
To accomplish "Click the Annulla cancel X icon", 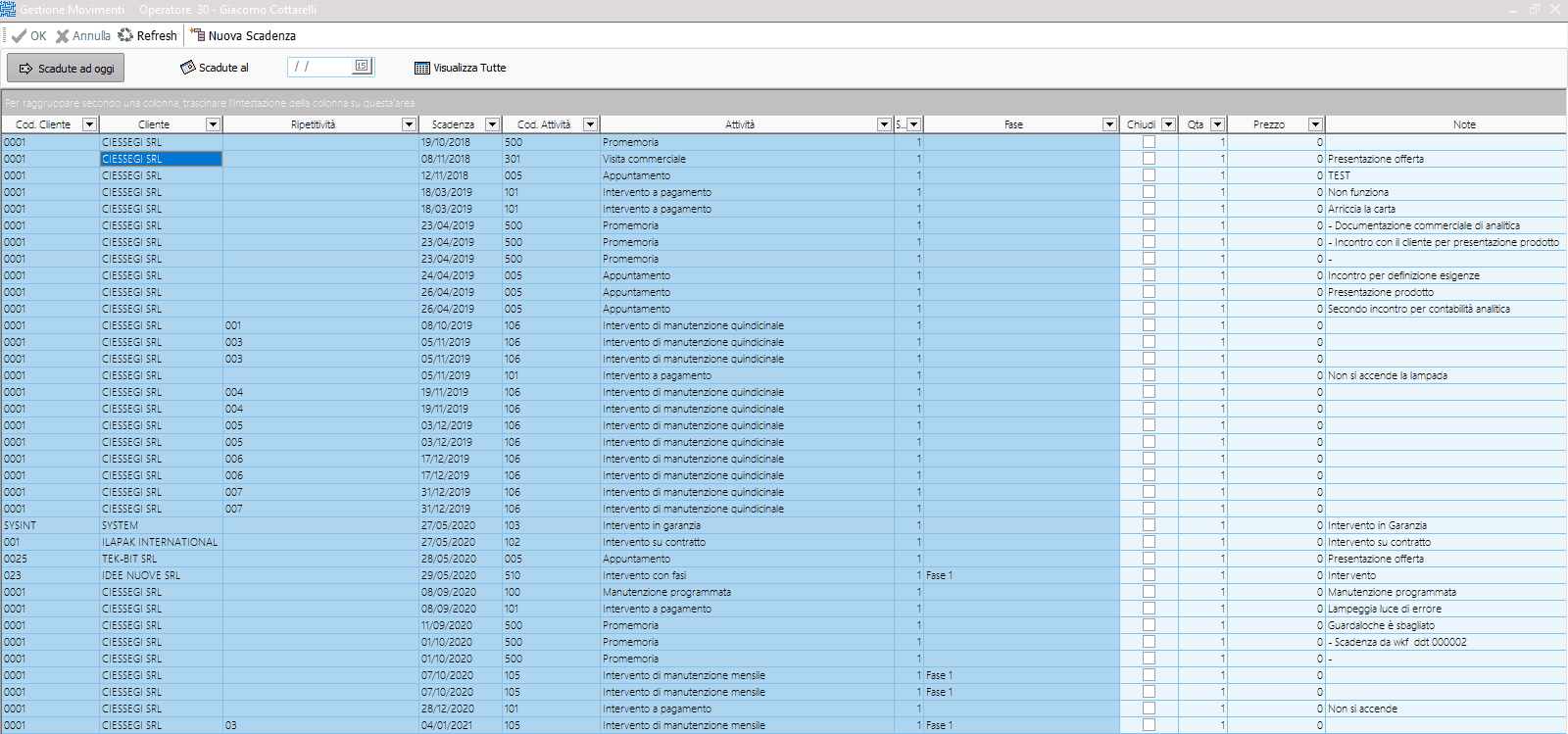I will click(x=63, y=35).
